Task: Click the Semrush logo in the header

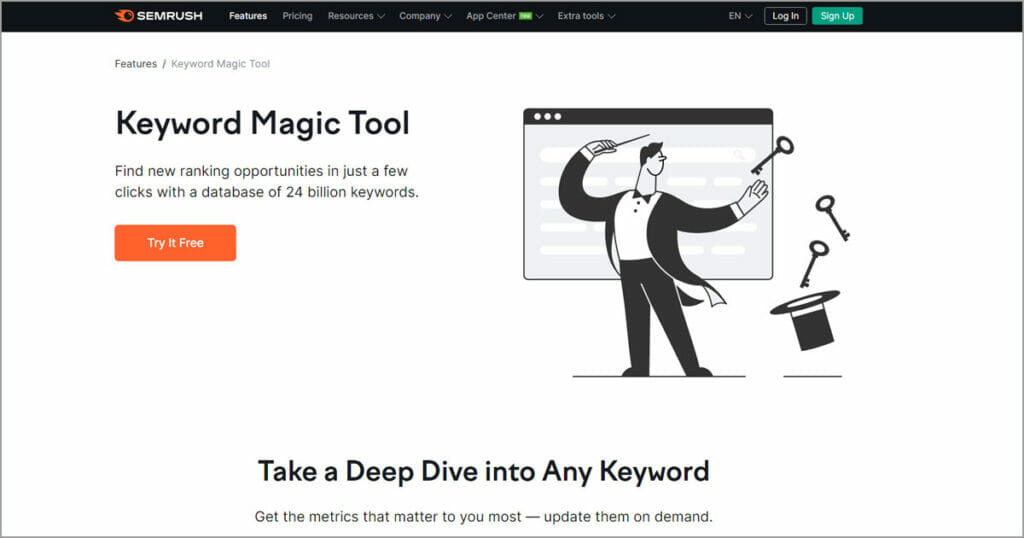Action: click(159, 16)
